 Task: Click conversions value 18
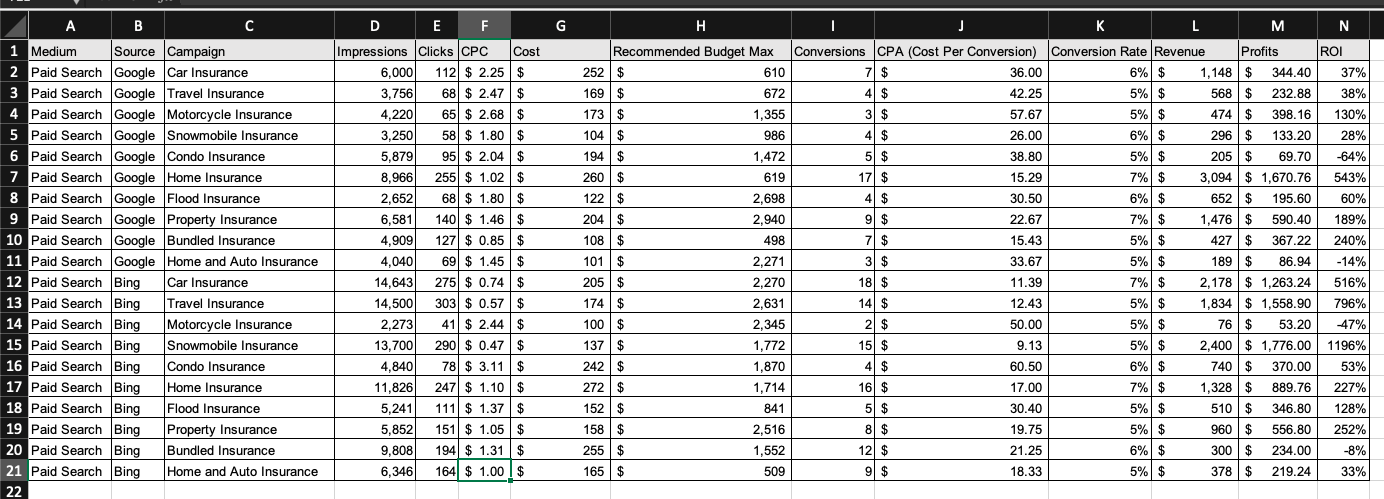[832, 282]
